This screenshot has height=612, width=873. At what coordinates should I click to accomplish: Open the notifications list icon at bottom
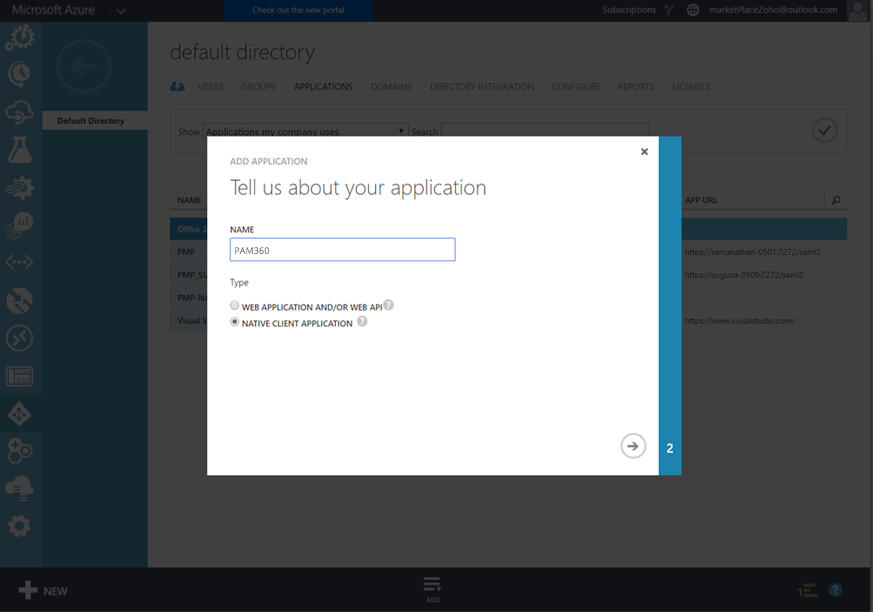tap(807, 590)
